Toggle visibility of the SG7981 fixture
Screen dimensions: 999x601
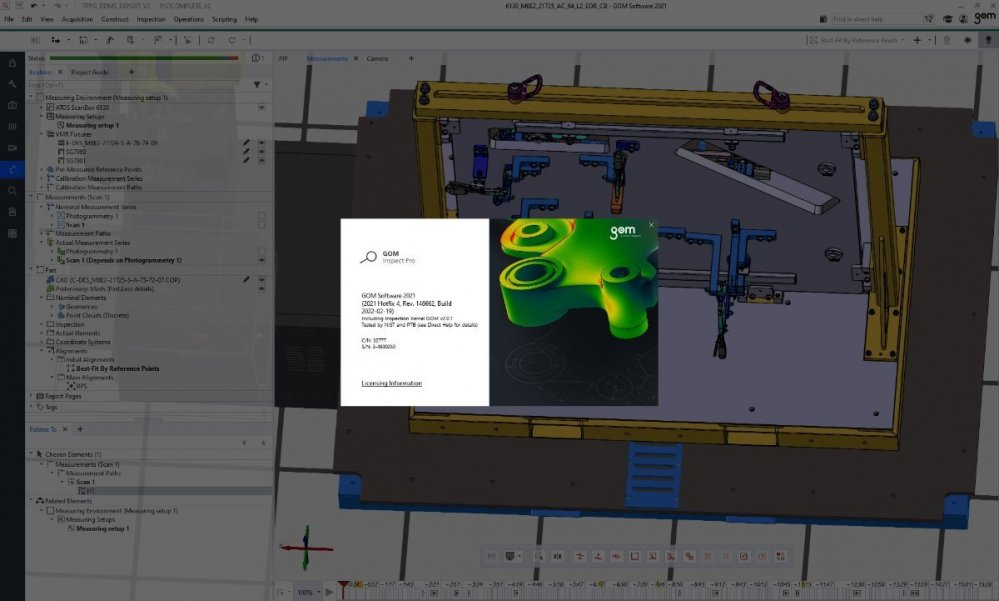261,161
